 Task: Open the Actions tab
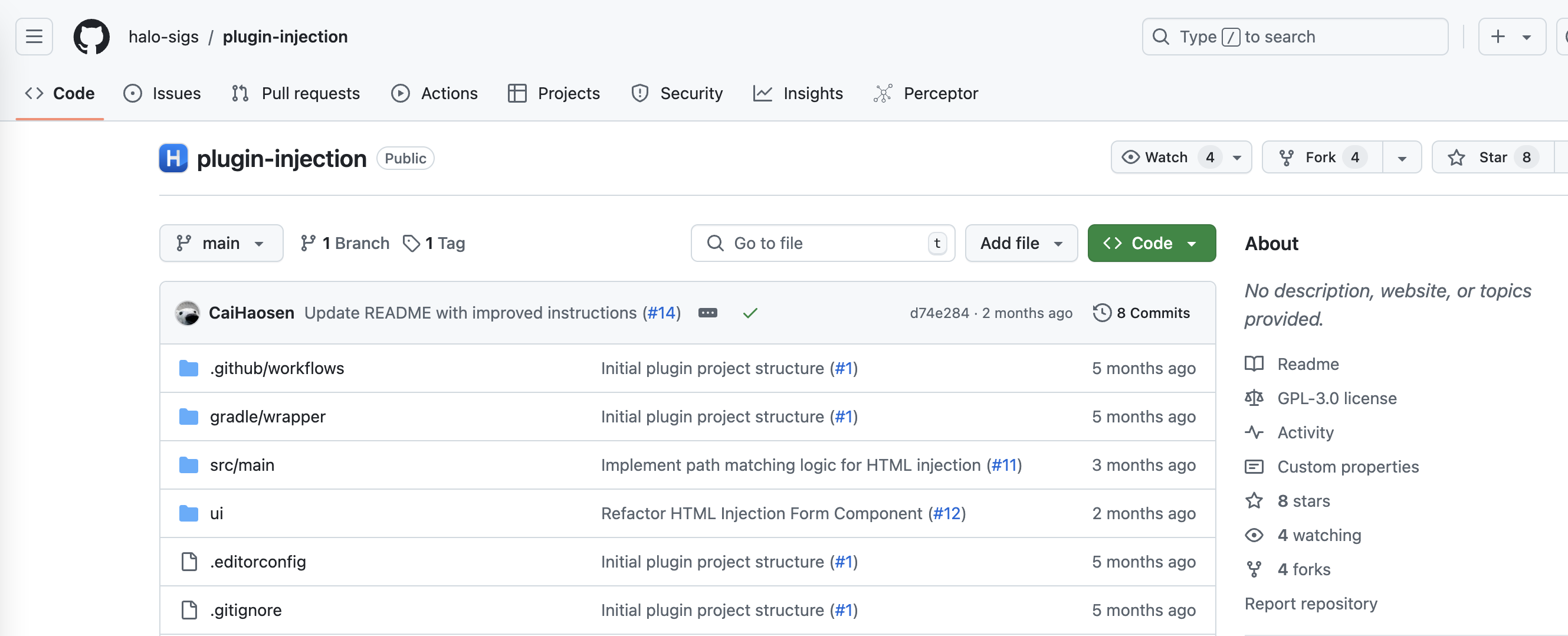435,93
